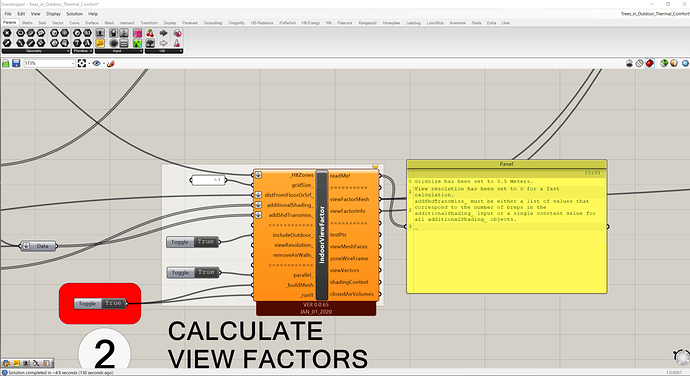This screenshot has height=376, width=690.
Task: Click the IndoorViewFactor component name bar
Action: [322, 236]
